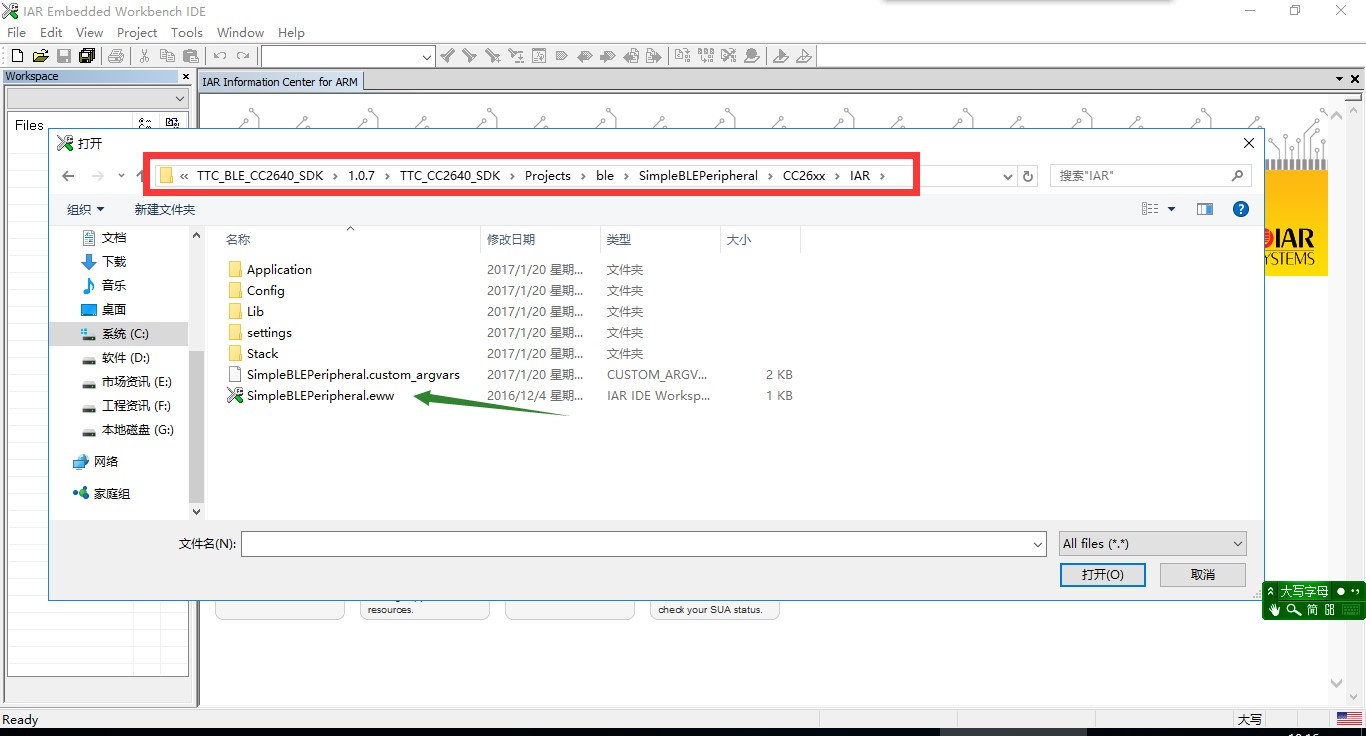Viewport: 1366px width, 736px height.
Task: Open the View menu
Action: coord(89,33)
